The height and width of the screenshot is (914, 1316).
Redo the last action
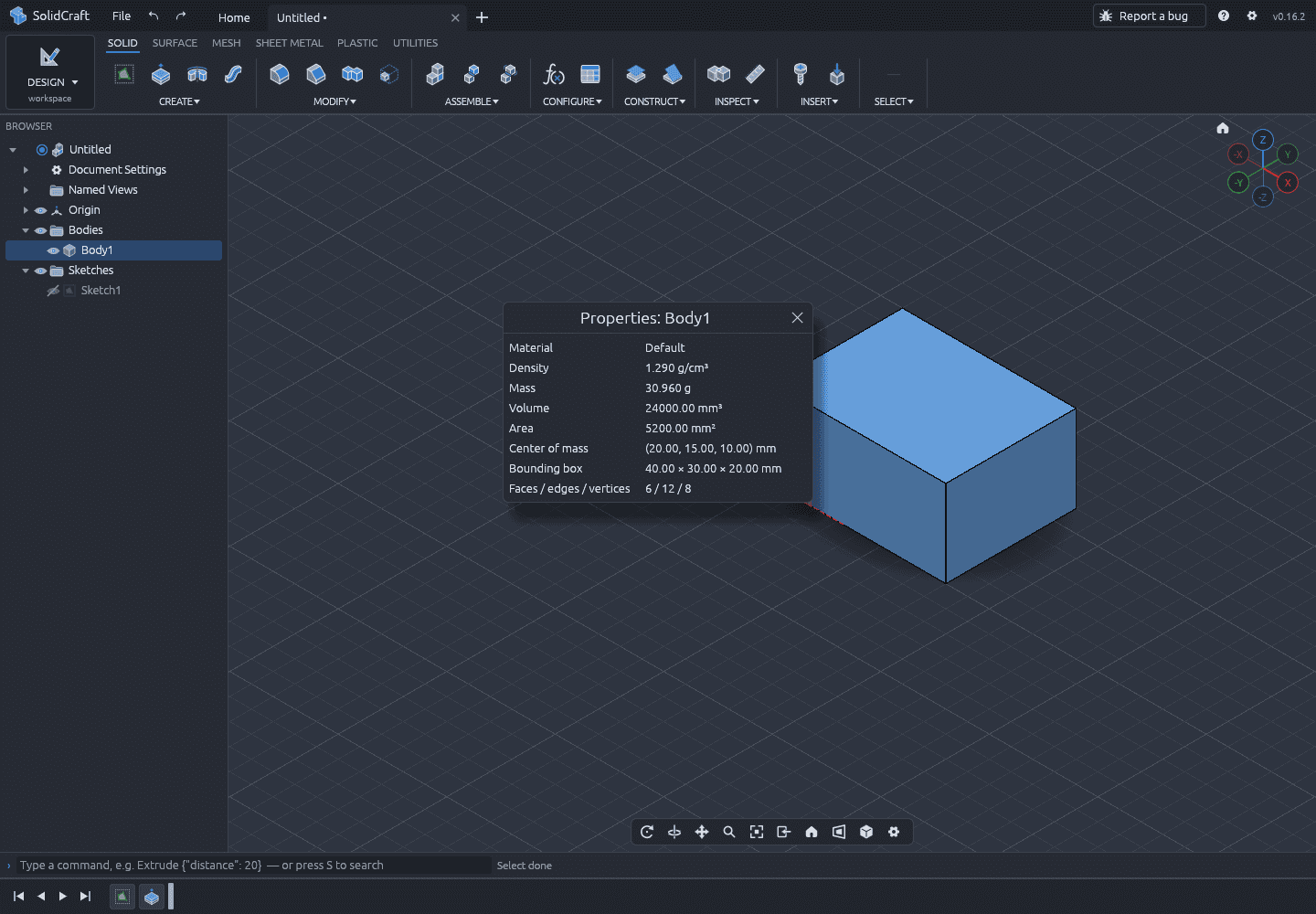coord(181,16)
